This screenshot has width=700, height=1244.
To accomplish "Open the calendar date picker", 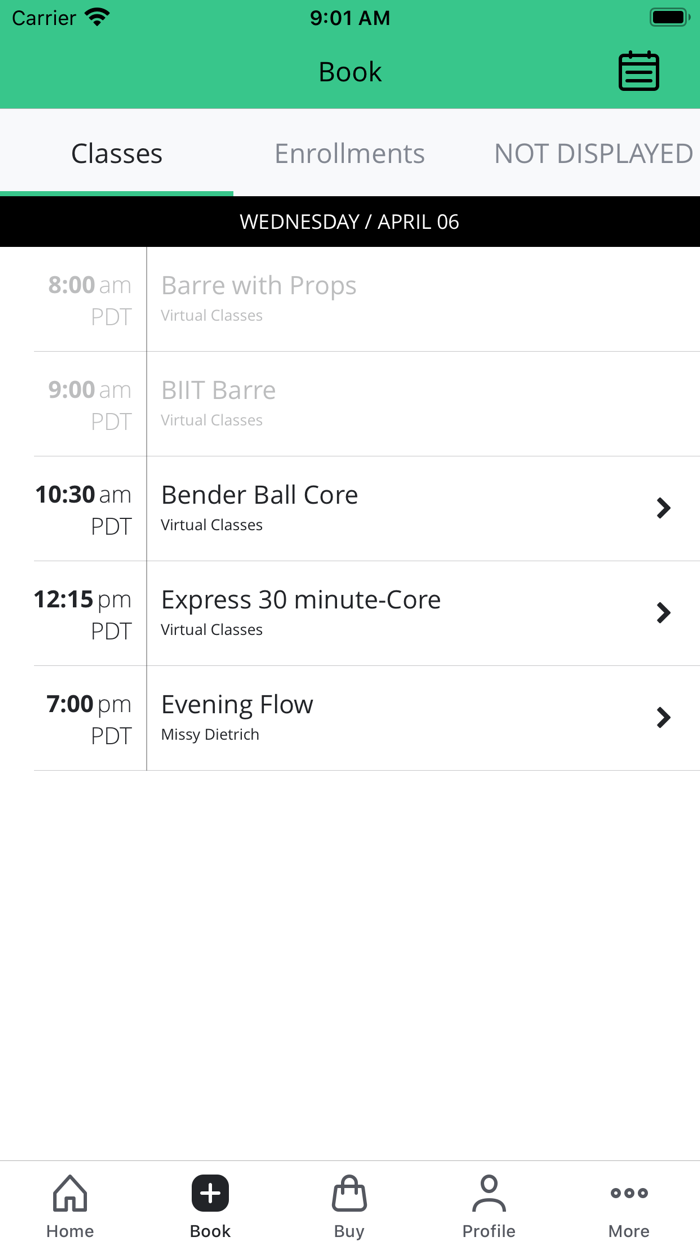I will click(638, 70).
